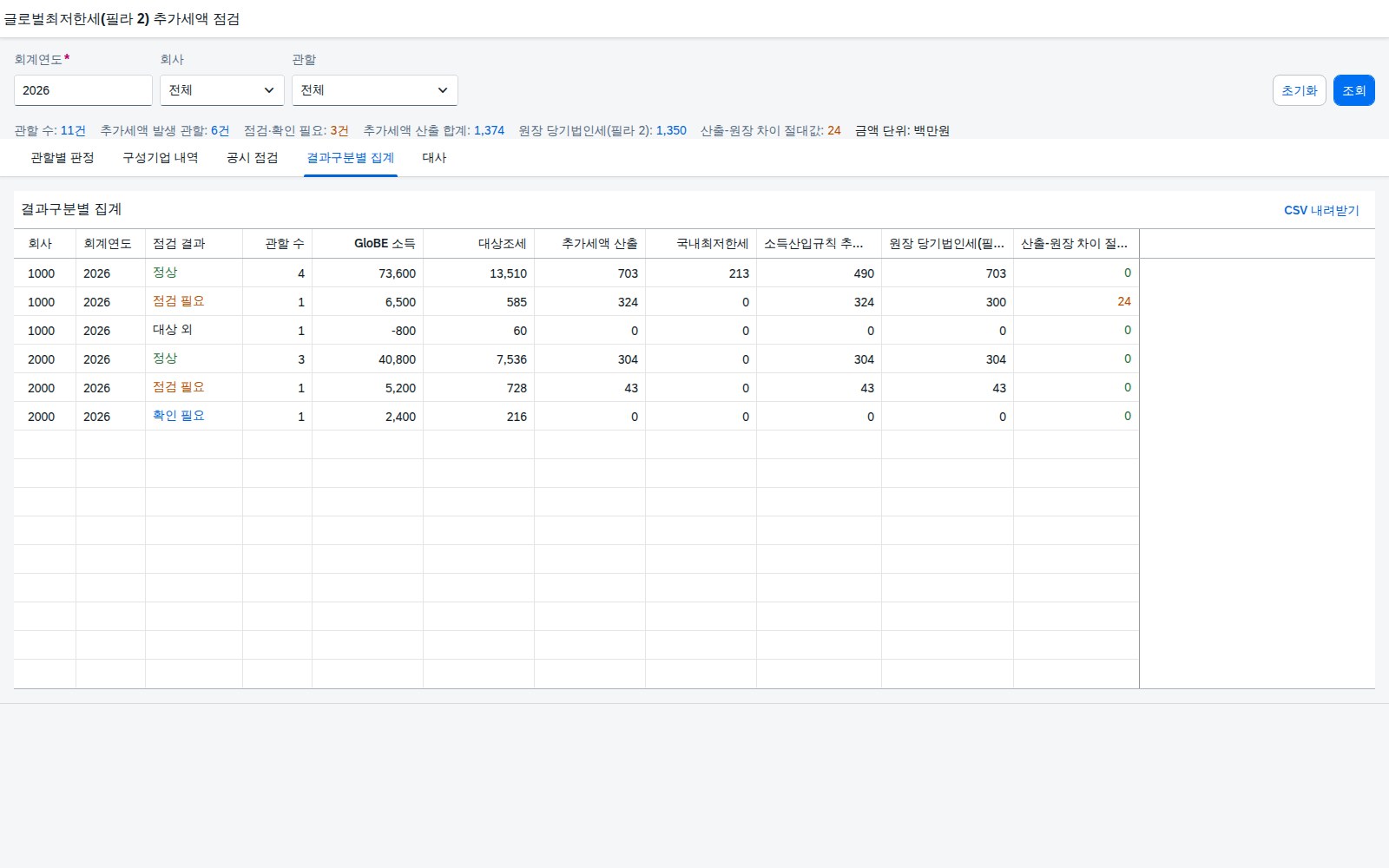This screenshot has height=868, width=1389.
Task: Click GloBE 소득 value 6,500
Action: click(400, 302)
